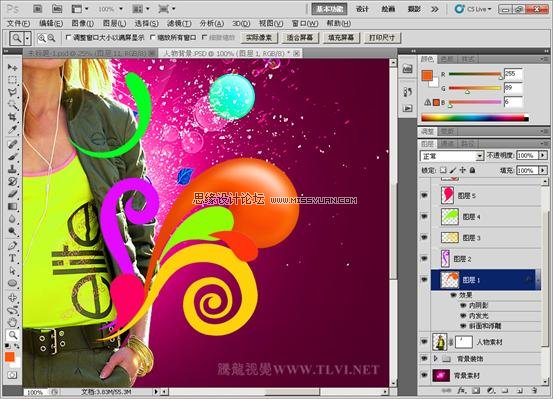Select the Pen tool
This screenshot has width=553, height=399.
tap(12, 246)
